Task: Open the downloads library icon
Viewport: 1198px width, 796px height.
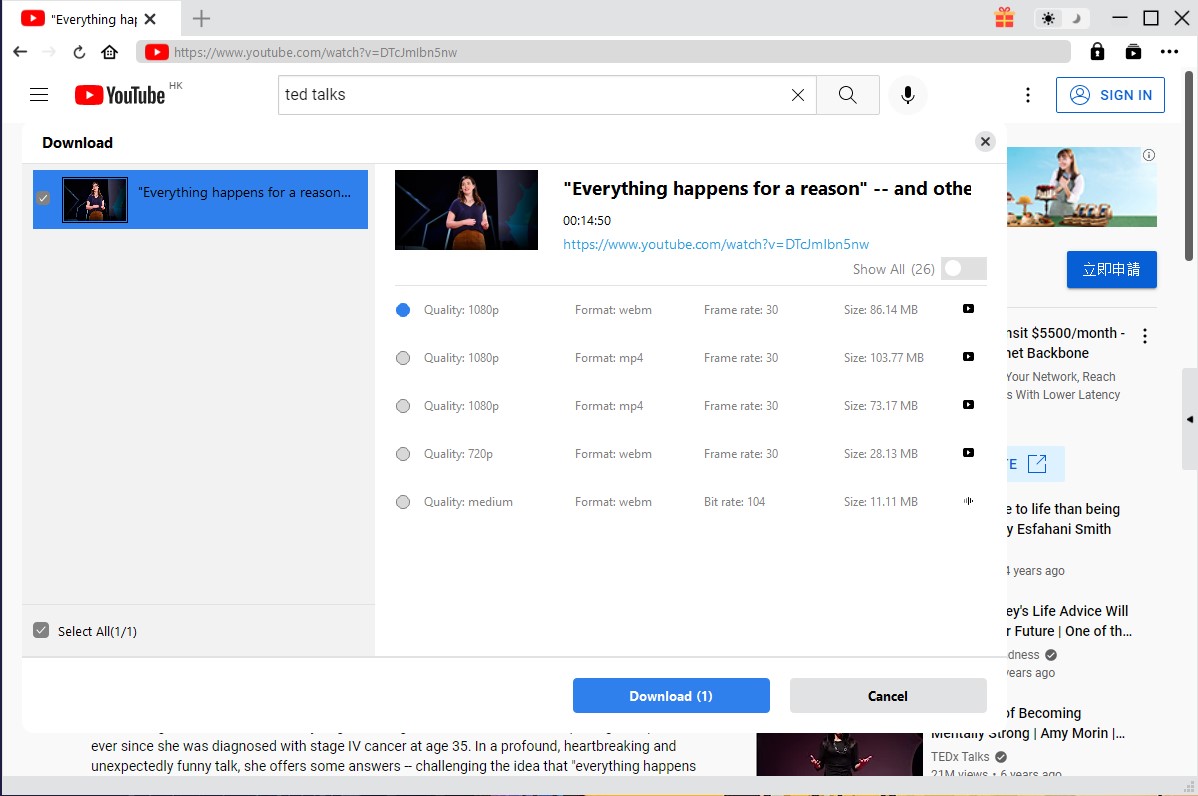Action: coord(1133,52)
